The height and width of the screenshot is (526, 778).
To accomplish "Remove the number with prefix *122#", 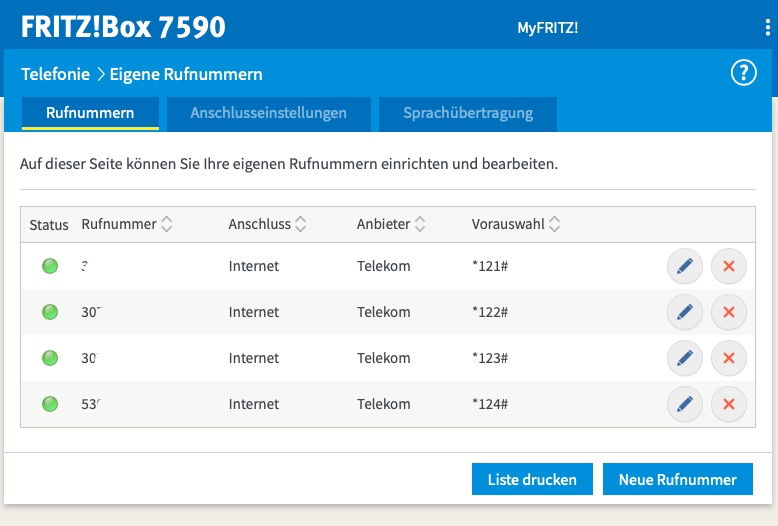I will coord(729,313).
